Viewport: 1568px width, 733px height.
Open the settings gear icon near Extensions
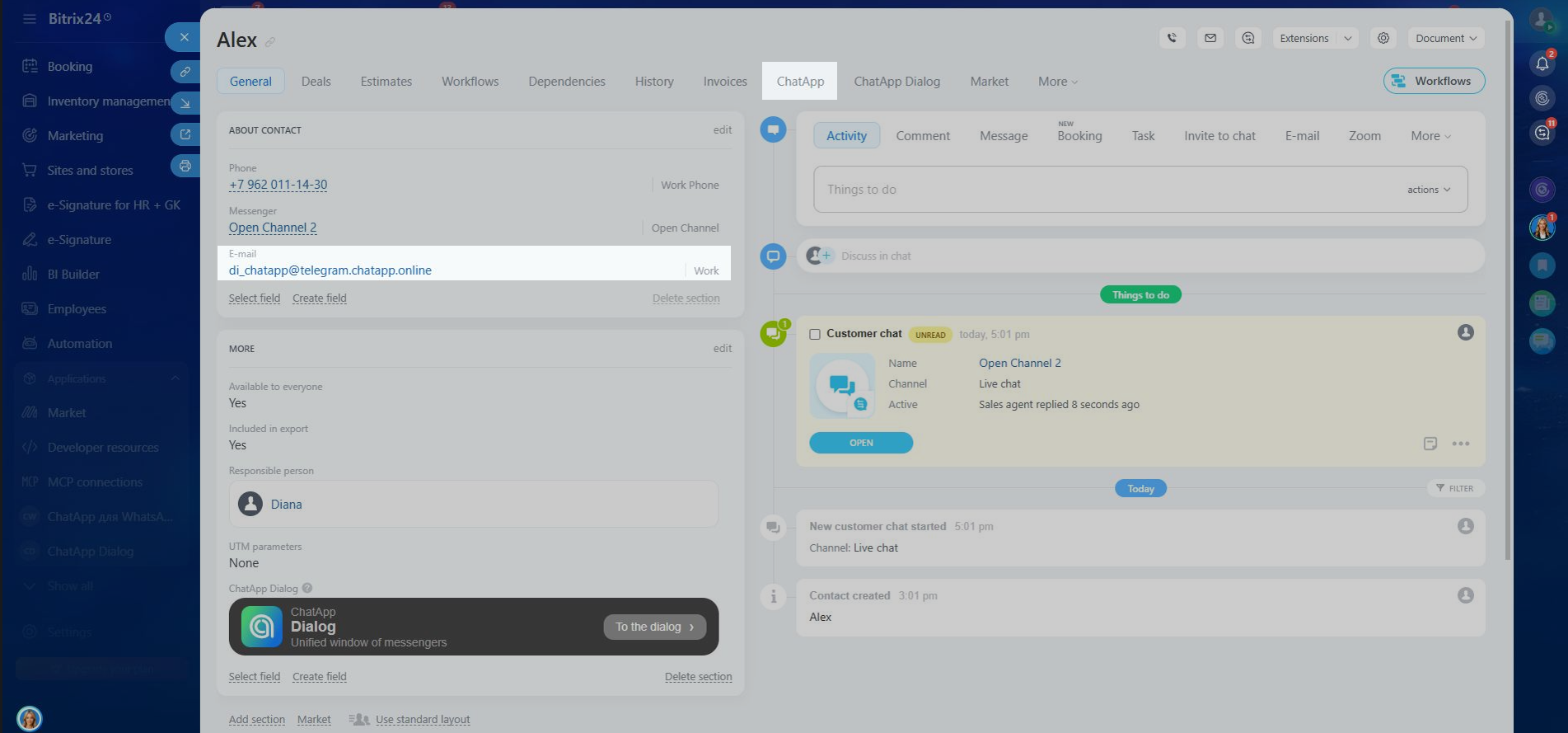point(1383,38)
